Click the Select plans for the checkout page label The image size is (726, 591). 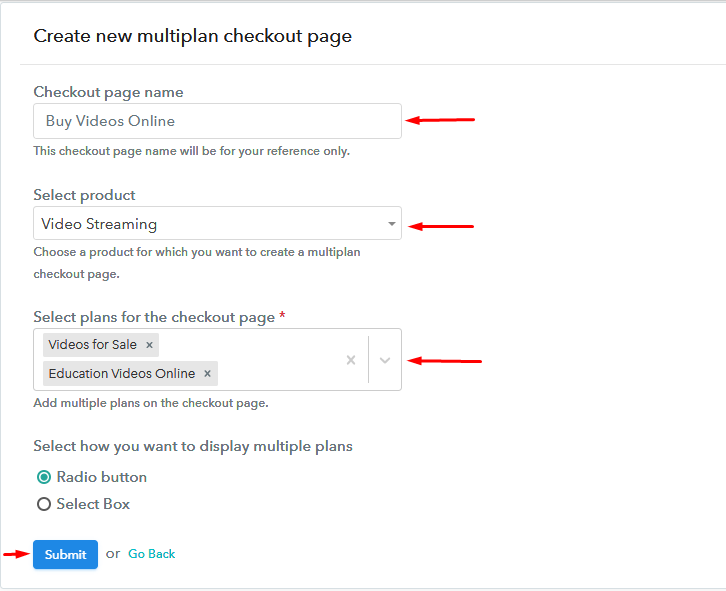(154, 317)
